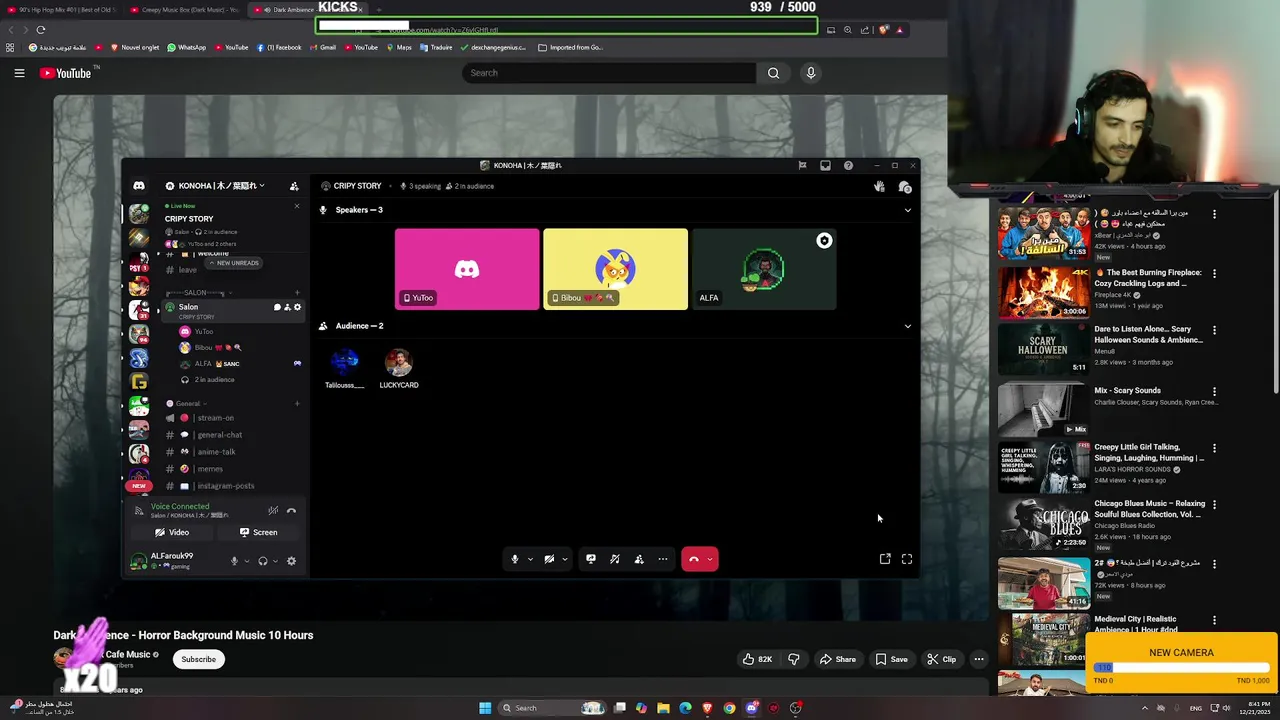The image size is (1280, 720).
Task: Open Windows Start menu on taskbar
Action: click(485, 708)
